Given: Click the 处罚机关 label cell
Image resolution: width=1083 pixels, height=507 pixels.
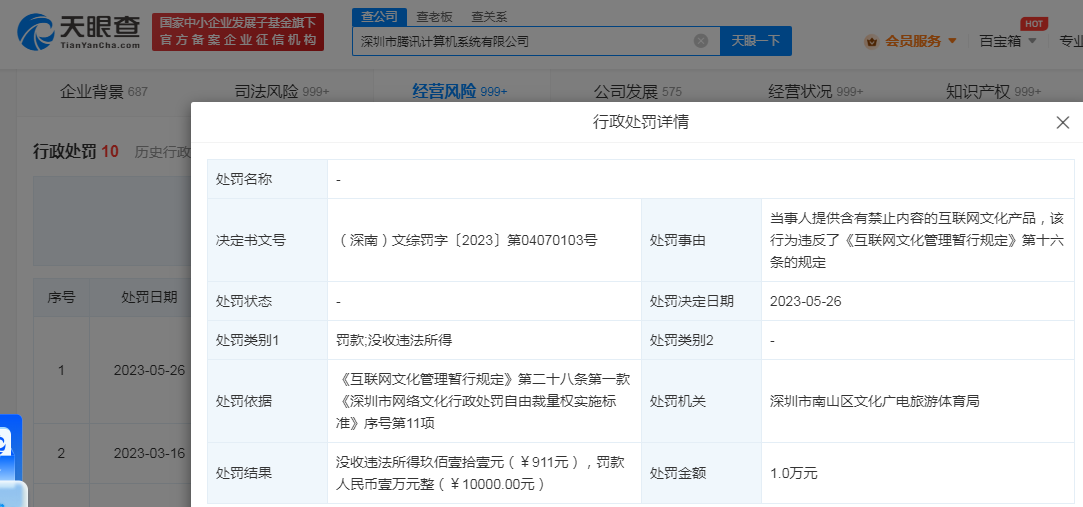Looking at the screenshot, I should click(x=701, y=401).
